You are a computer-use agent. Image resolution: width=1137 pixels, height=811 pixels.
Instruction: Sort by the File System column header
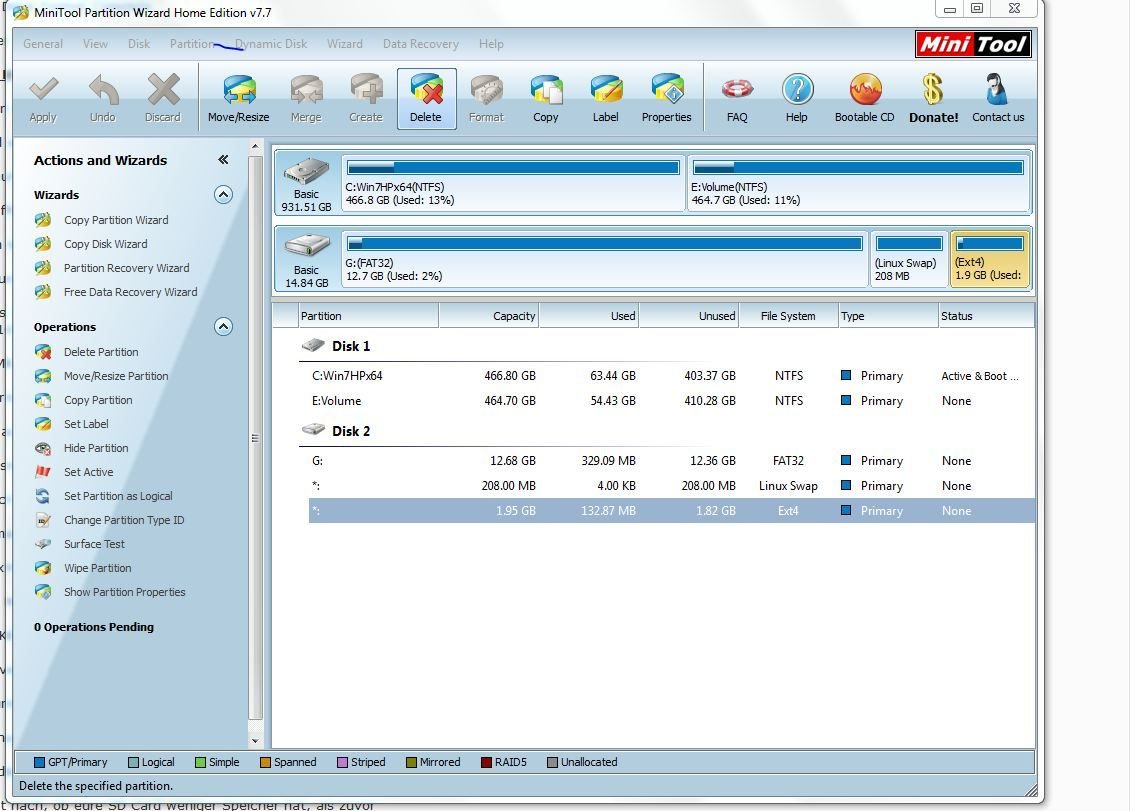(788, 316)
